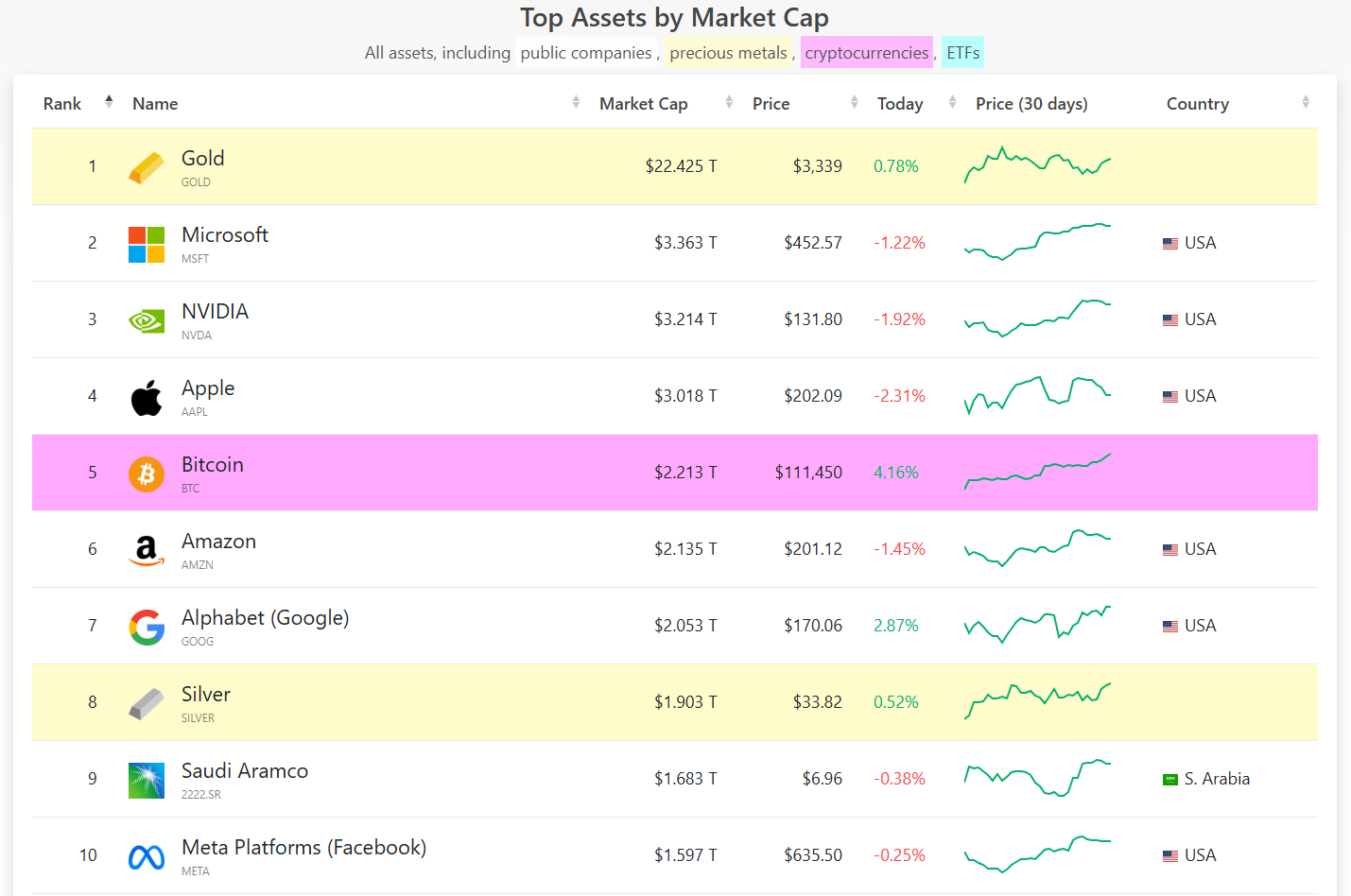1351x896 pixels.
Task: Filter by public companies tag
Action: 586,53
